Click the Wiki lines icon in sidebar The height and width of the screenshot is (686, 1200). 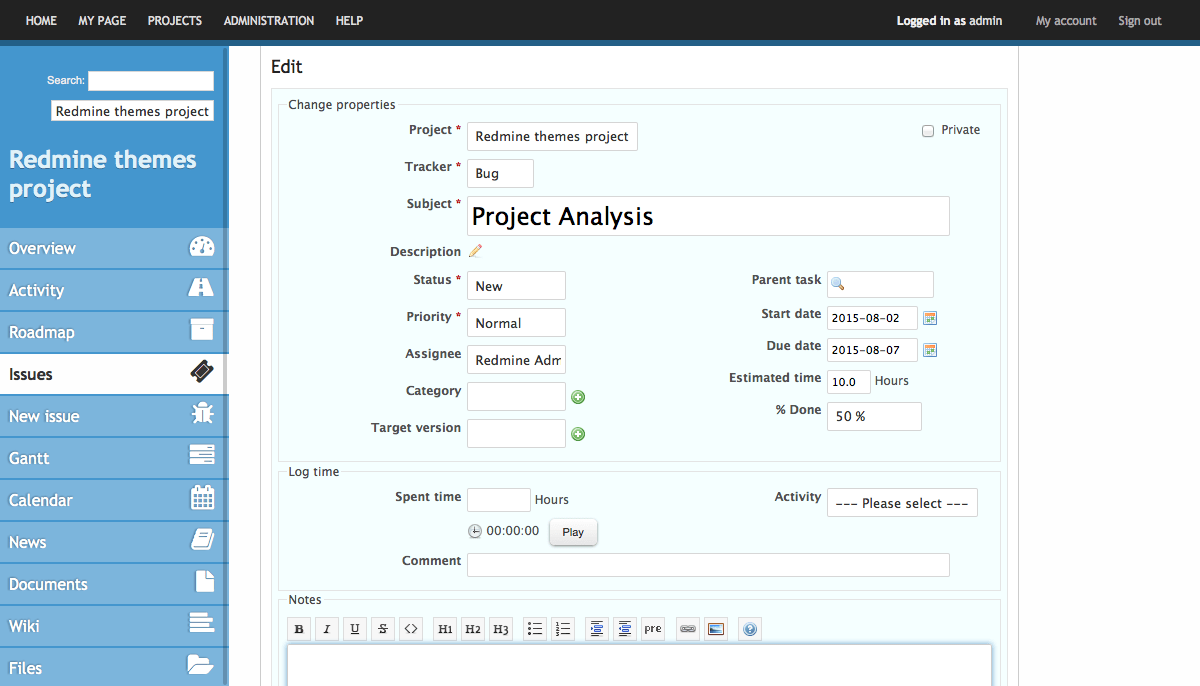(x=202, y=624)
